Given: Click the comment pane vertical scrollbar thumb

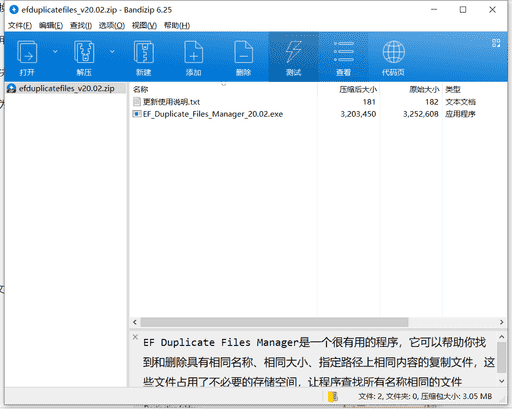Looking at the screenshot, I should [502, 357].
